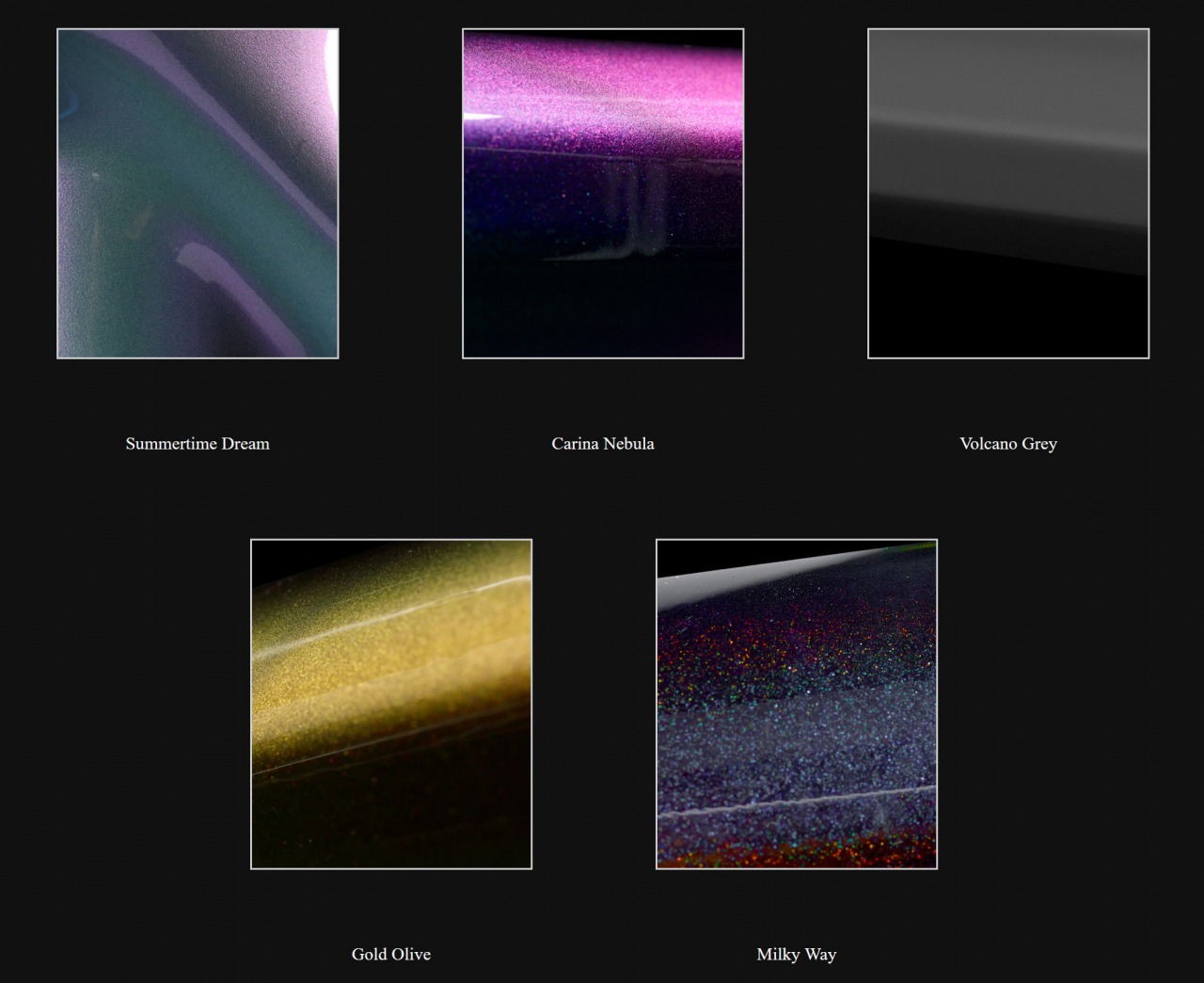
Task: Open the Summertime Dream paint thumbnail
Action: [x=198, y=194]
